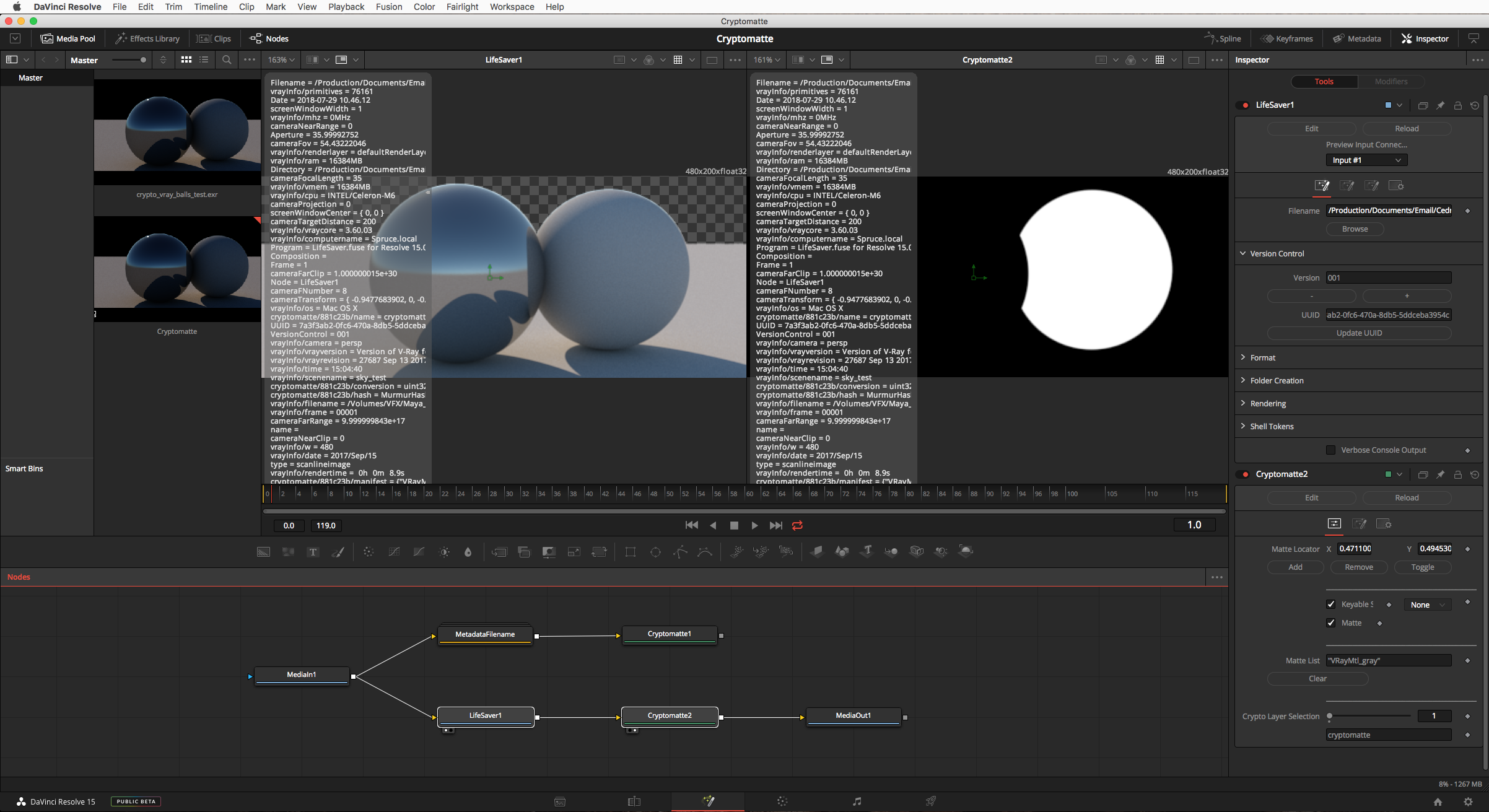Click the media pool thumbnail size slider

point(129,59)
